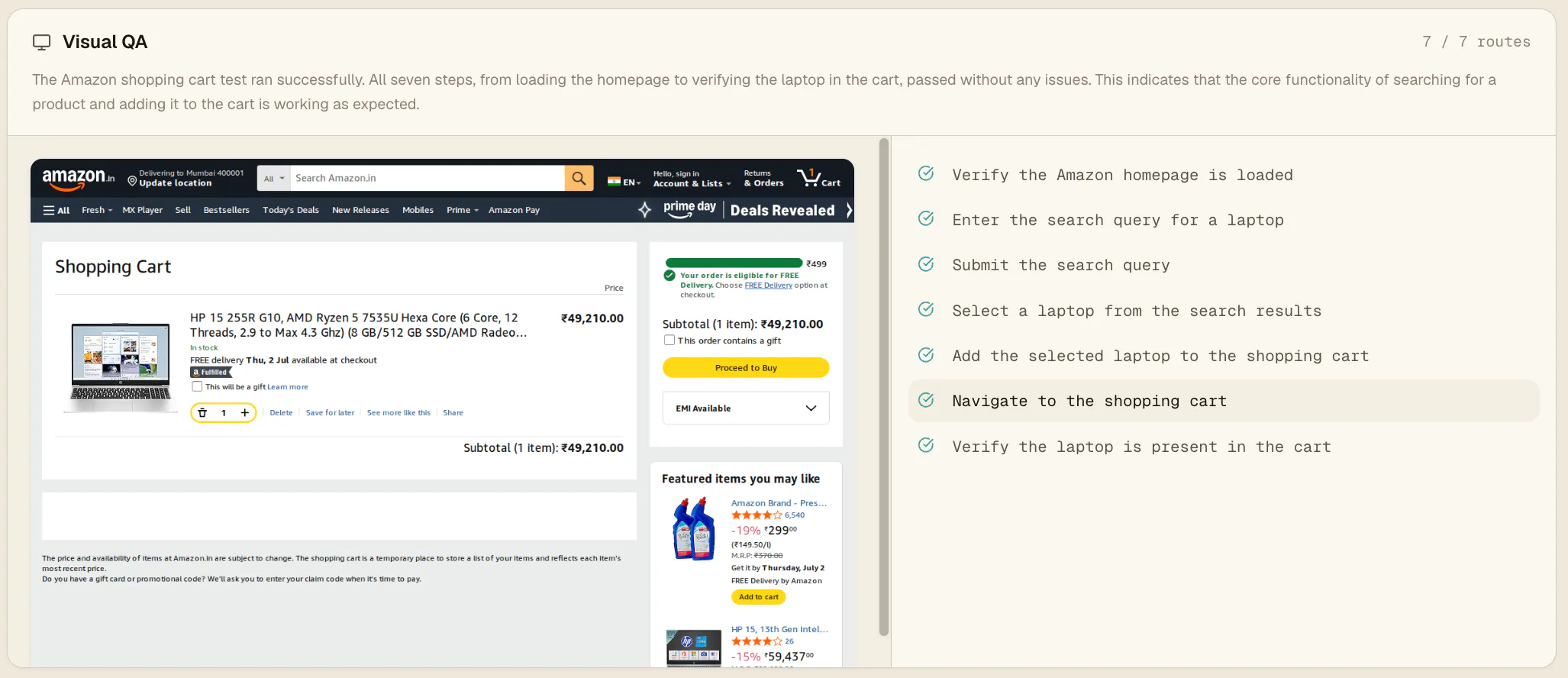Click the HP laptop product thumbnail
This screenshot has width=1568, height=678.
pos(120,366)
